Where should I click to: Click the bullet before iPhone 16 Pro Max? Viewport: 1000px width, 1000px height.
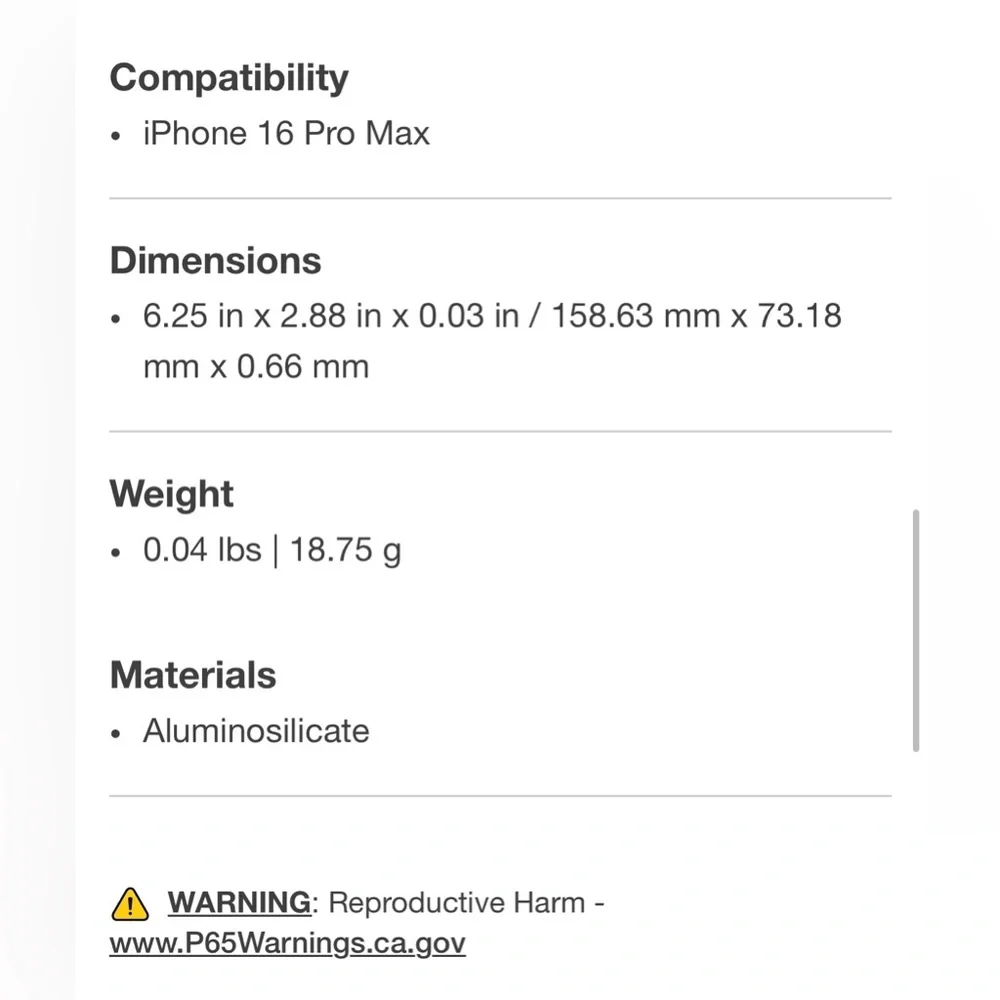(x=115, y=136)
